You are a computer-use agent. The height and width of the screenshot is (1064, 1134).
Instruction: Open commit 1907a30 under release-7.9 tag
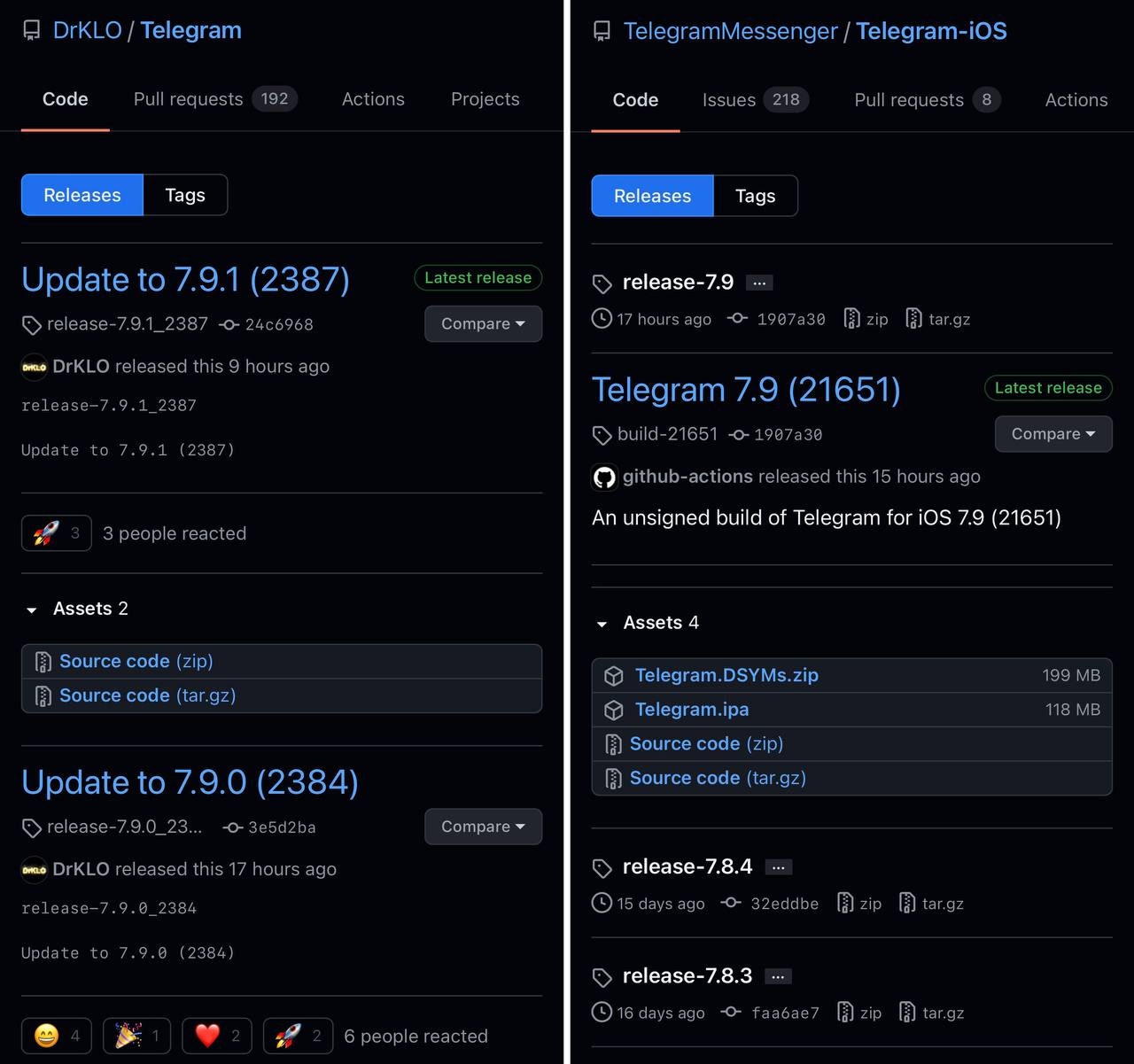(790, 319)
